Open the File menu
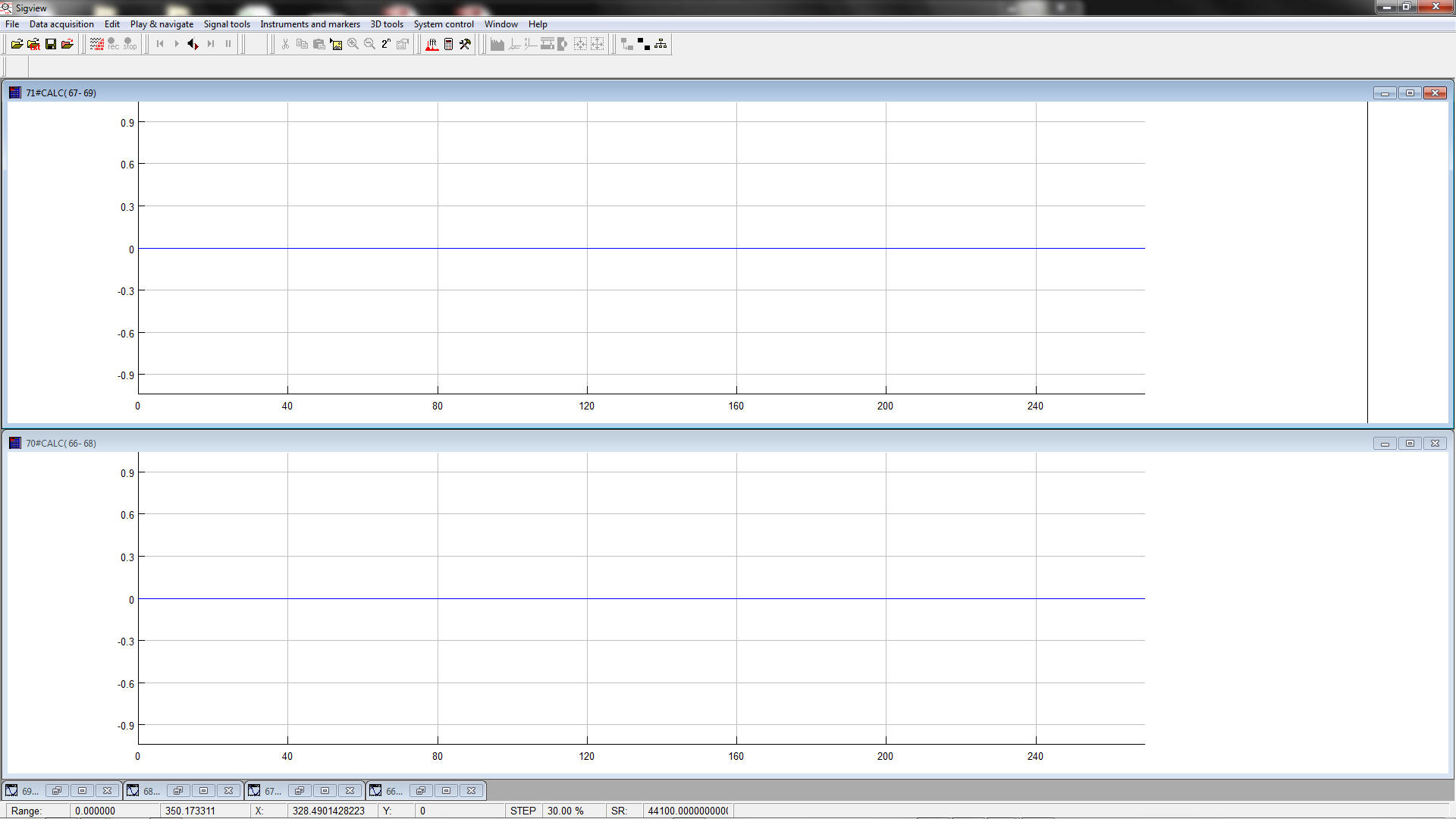Image resolution: width=1456 pixels, height=819 pixels. click(x=12, y=24)
